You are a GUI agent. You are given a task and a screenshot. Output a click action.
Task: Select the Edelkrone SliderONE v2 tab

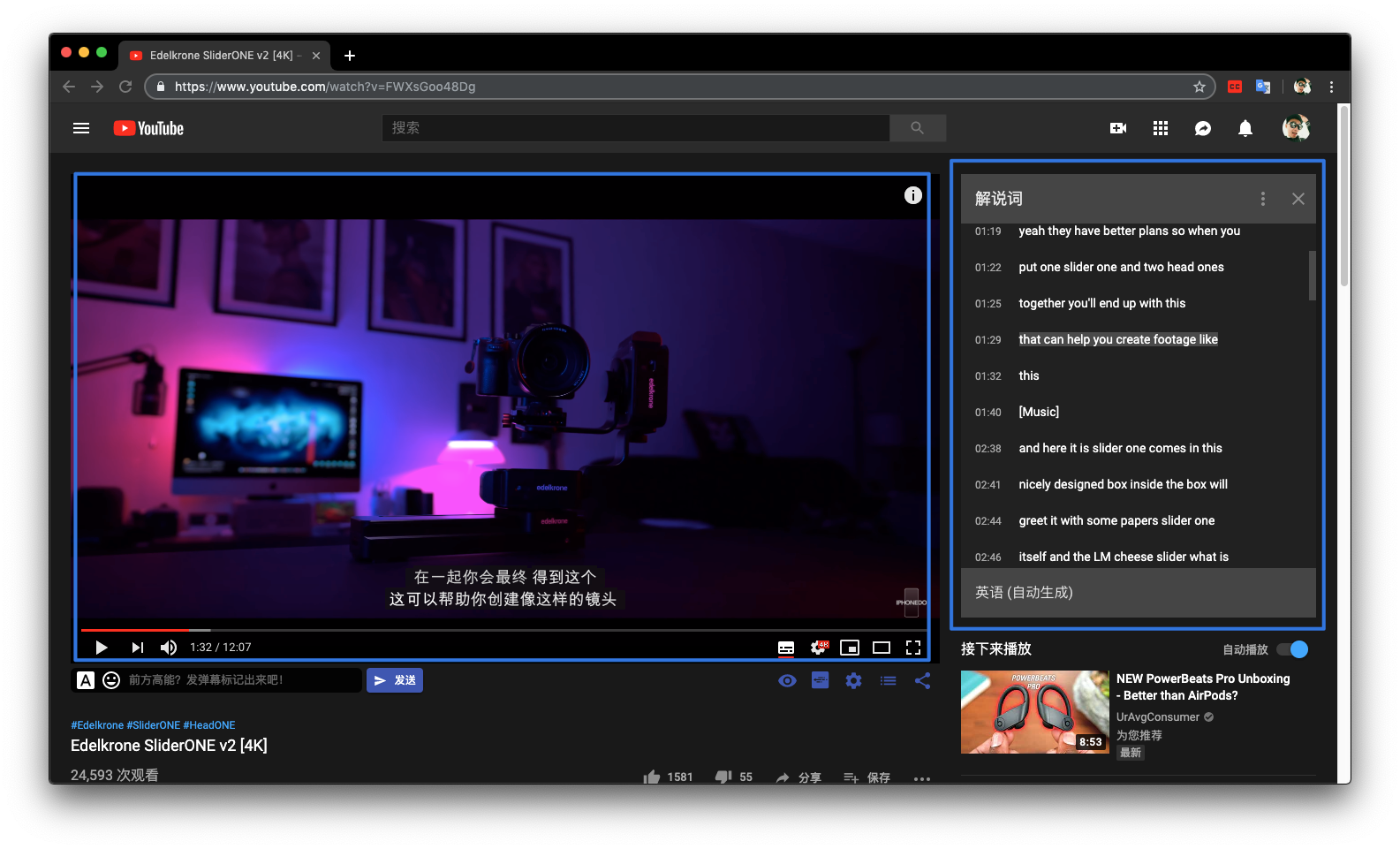[223, 55]
